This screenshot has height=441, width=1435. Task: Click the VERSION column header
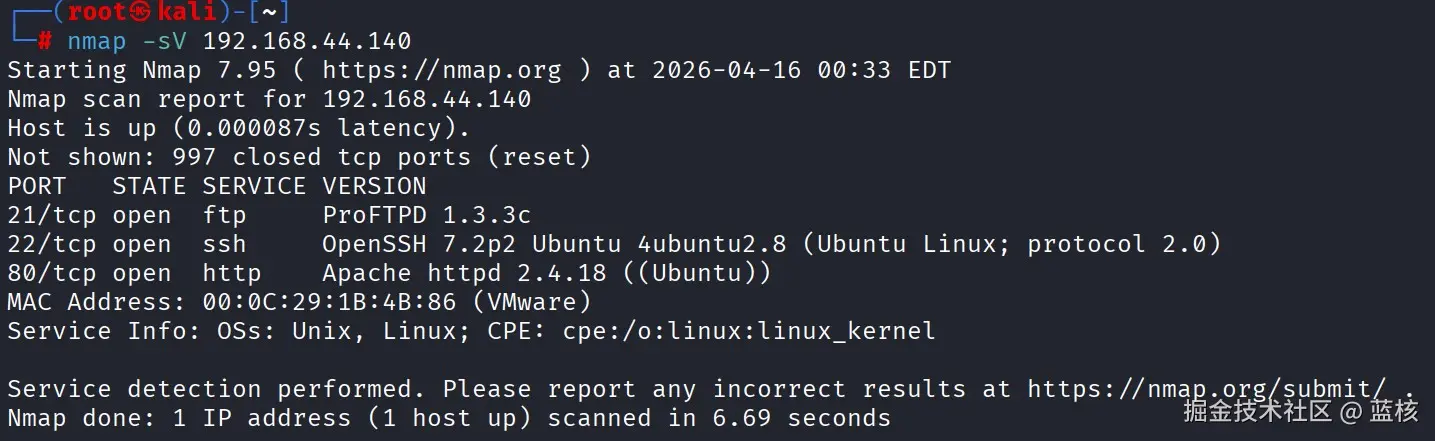[x=374, y=186]
